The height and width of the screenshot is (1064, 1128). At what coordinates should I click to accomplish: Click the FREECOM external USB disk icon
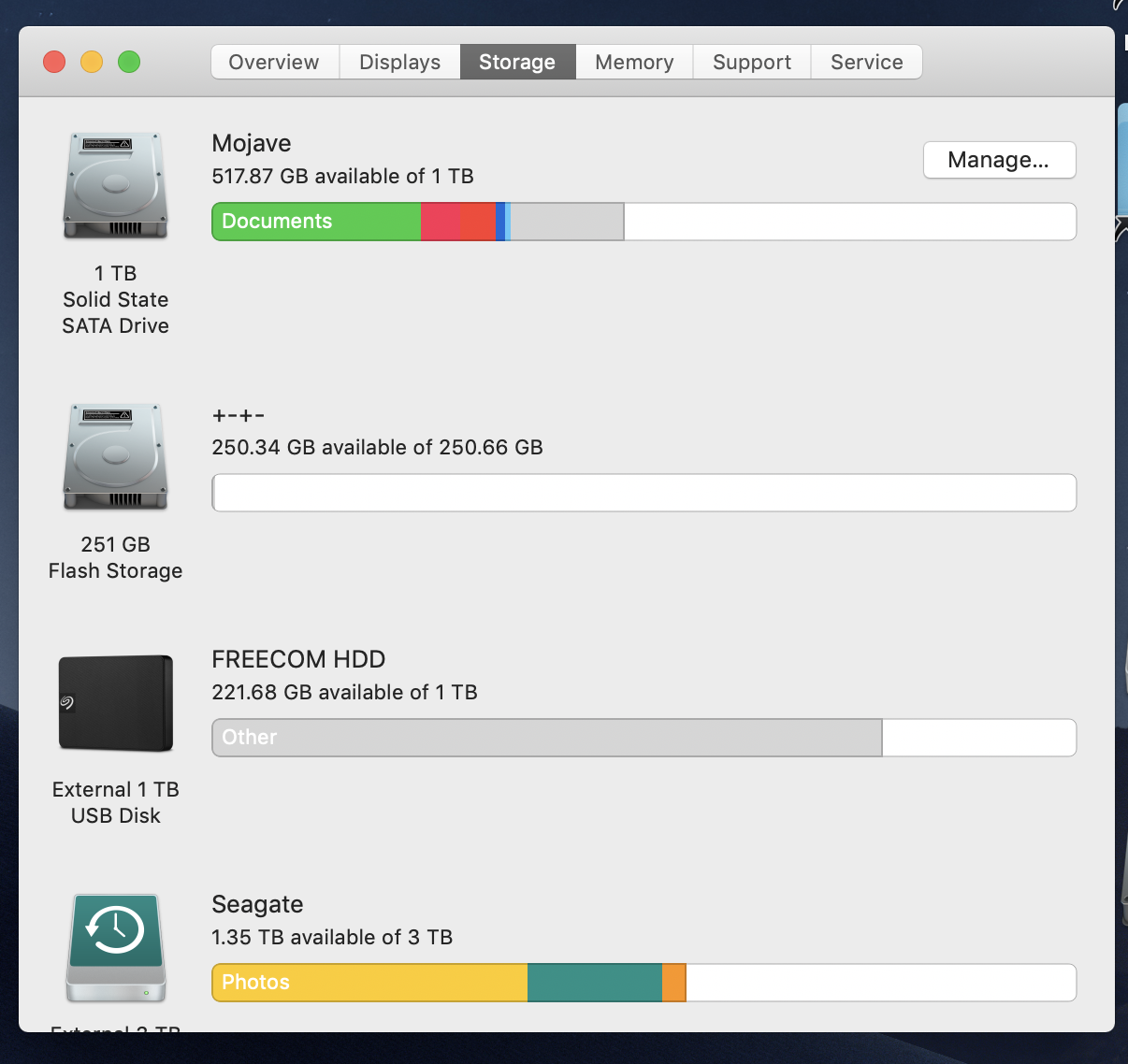tap(116, 703)
